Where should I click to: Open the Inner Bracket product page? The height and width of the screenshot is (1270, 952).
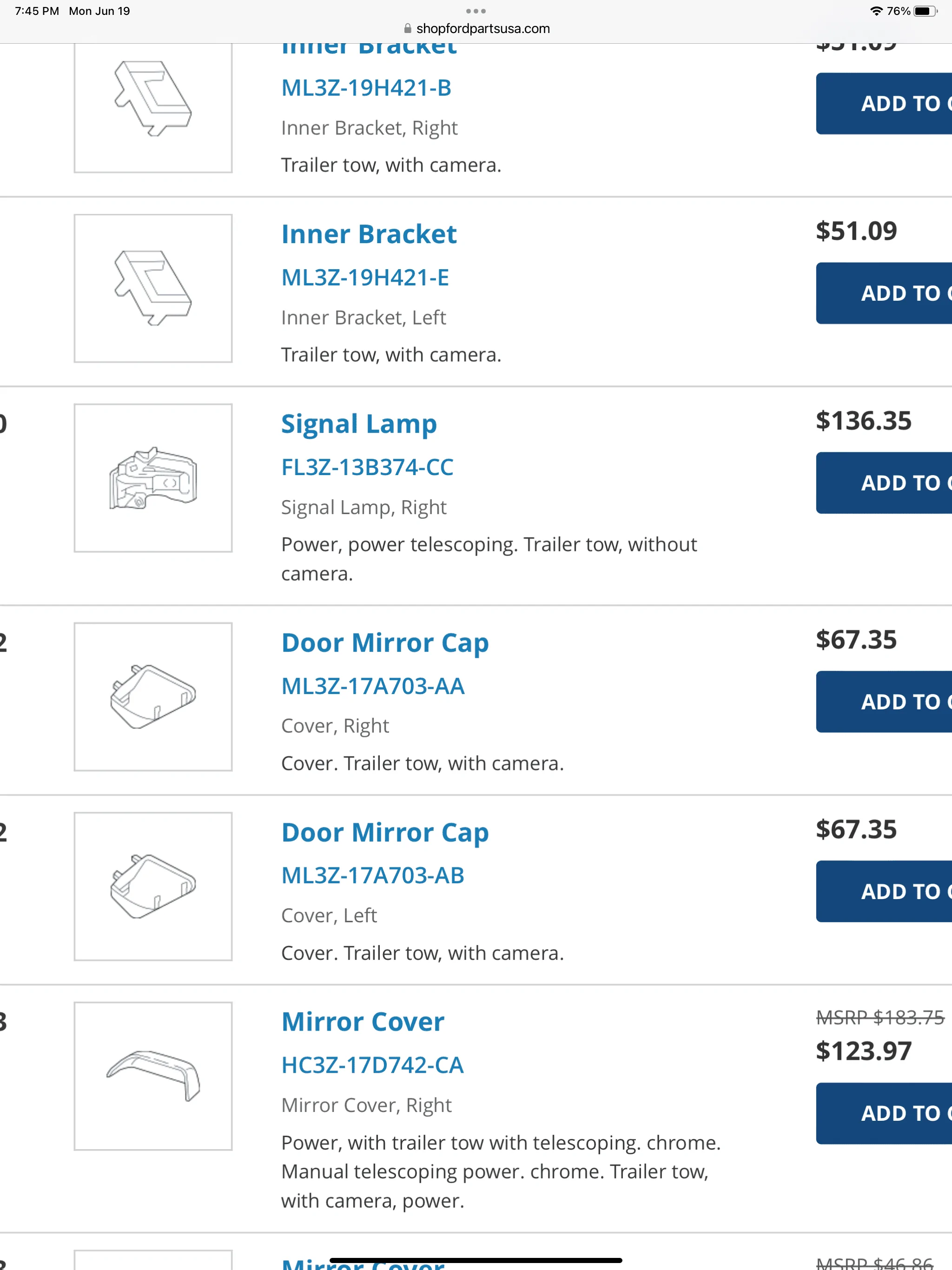coord(369,234)
